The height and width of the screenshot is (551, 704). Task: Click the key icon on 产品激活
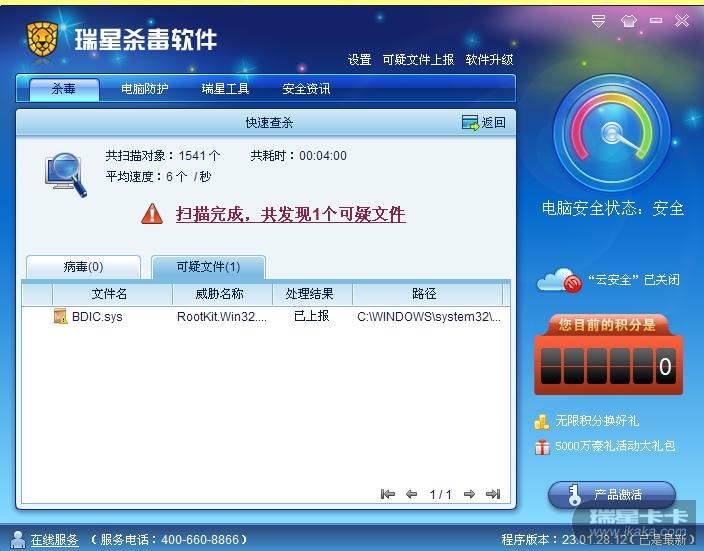pyautogui.click(x=574, y=495)
